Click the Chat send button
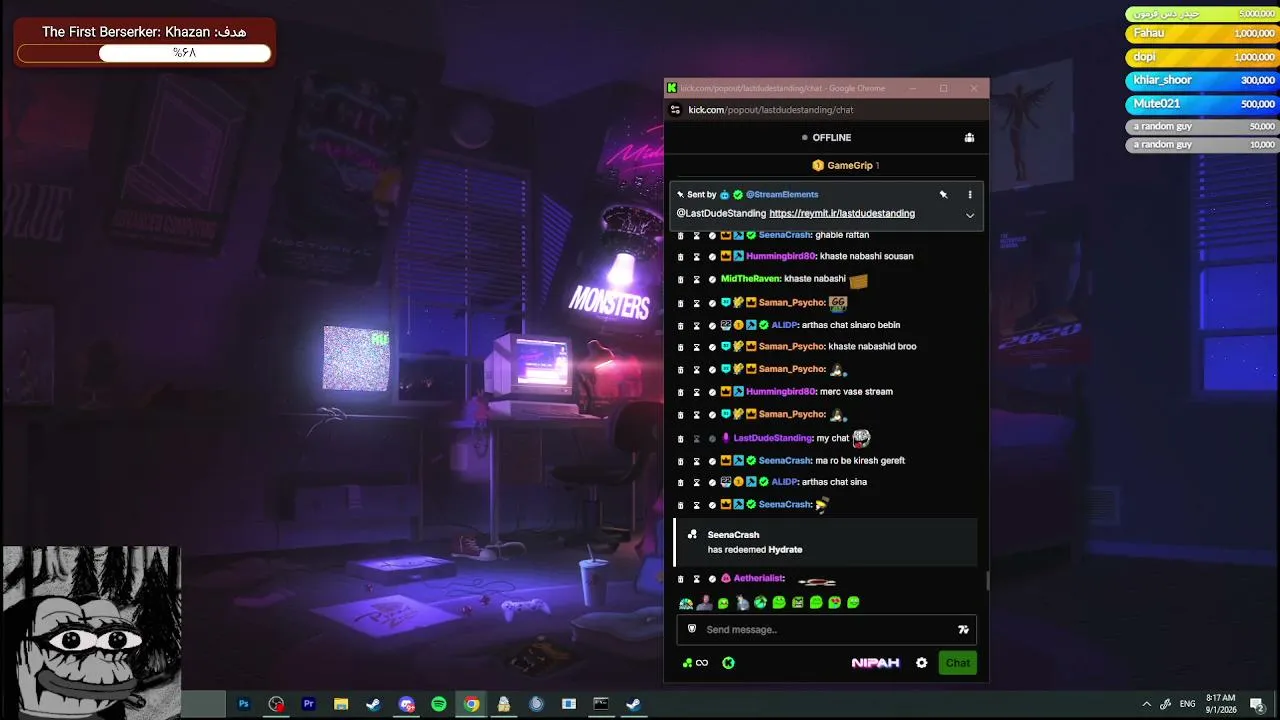1280x720 pixels. click(x=958, y=663)
